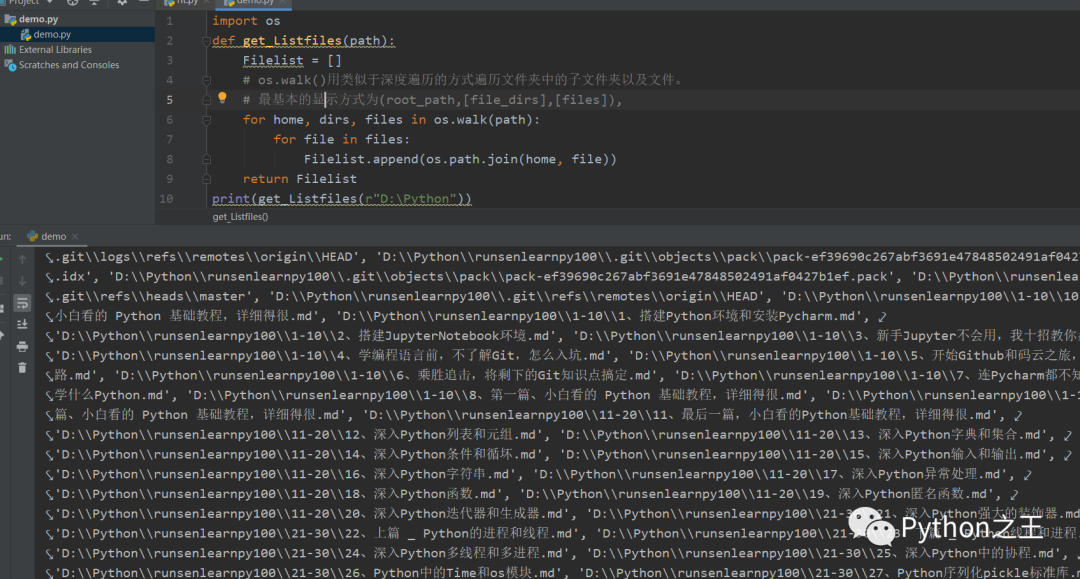Open the Project view dropdown
This screenshot has width=1080, height=579.
(50, 2)
